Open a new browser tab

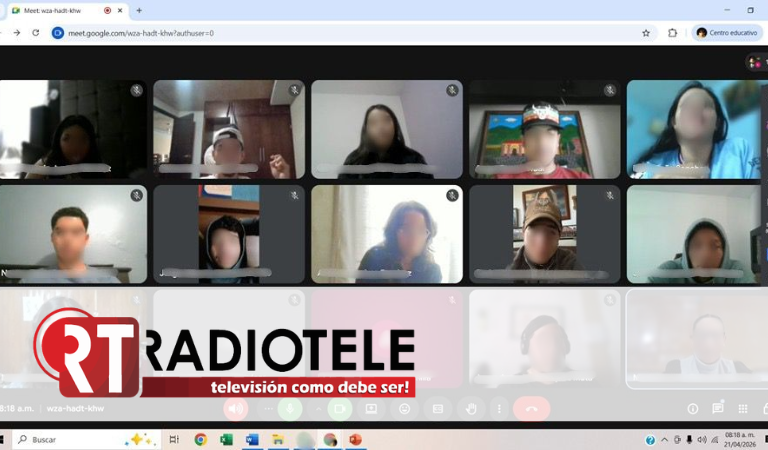click(x=139, y=10)
